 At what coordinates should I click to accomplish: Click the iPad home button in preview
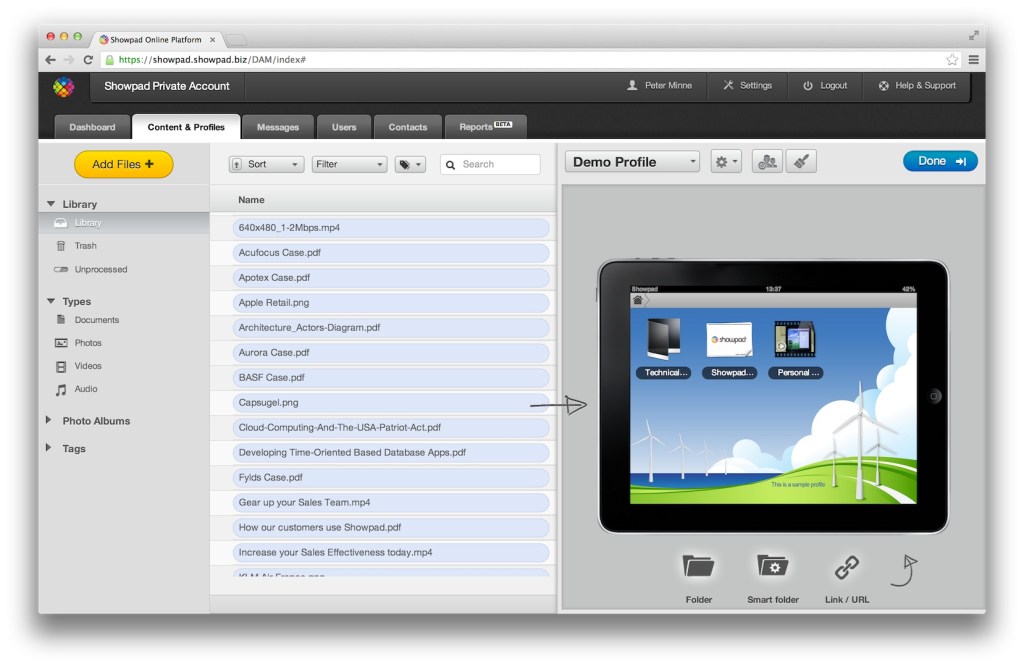(935, 396)
